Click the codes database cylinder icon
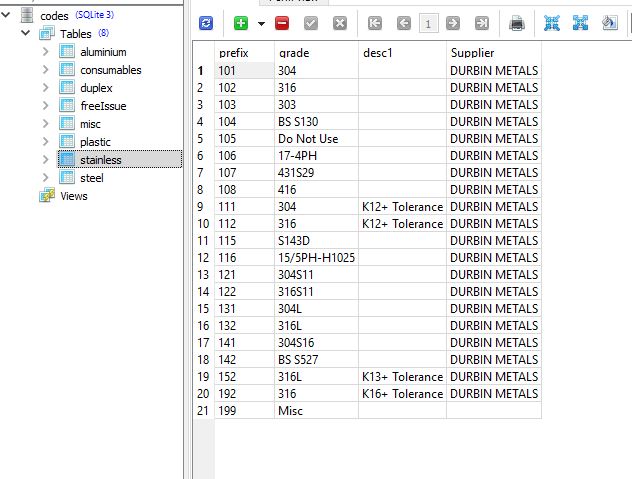Image resolution: width=632 pixels, height=479 pixels. tap(27, 15)
